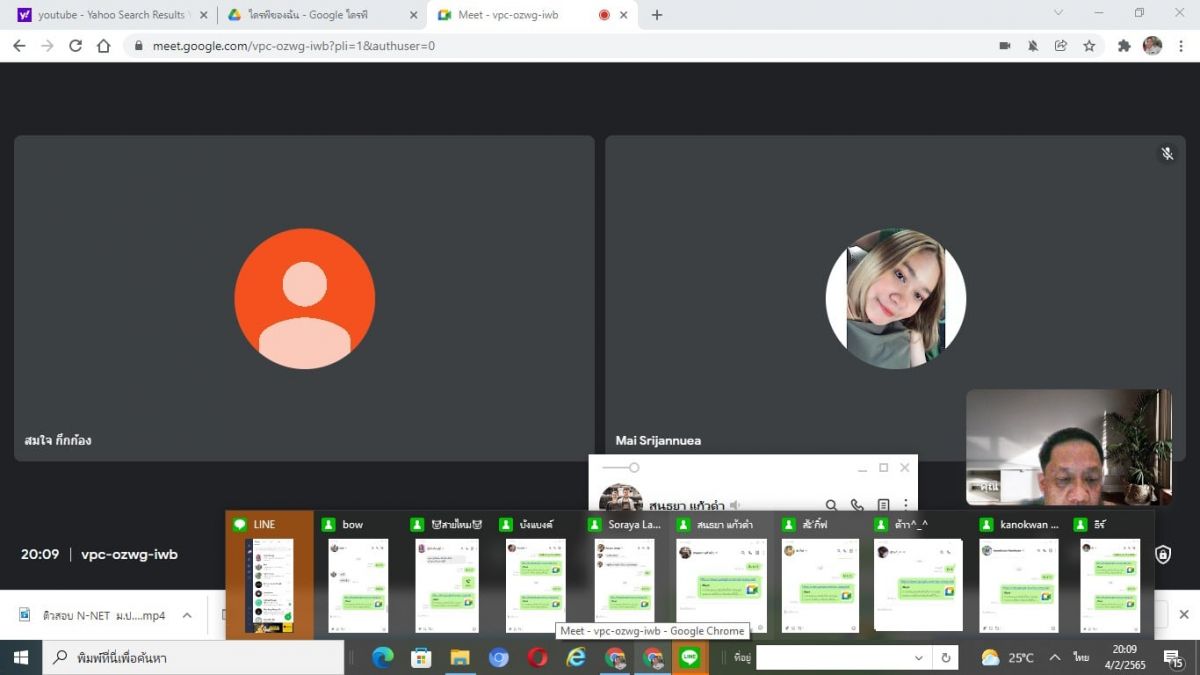1200x675 pixels.
Task: Open the LINE app in the taskbar
Action: (x=689, y=658)
